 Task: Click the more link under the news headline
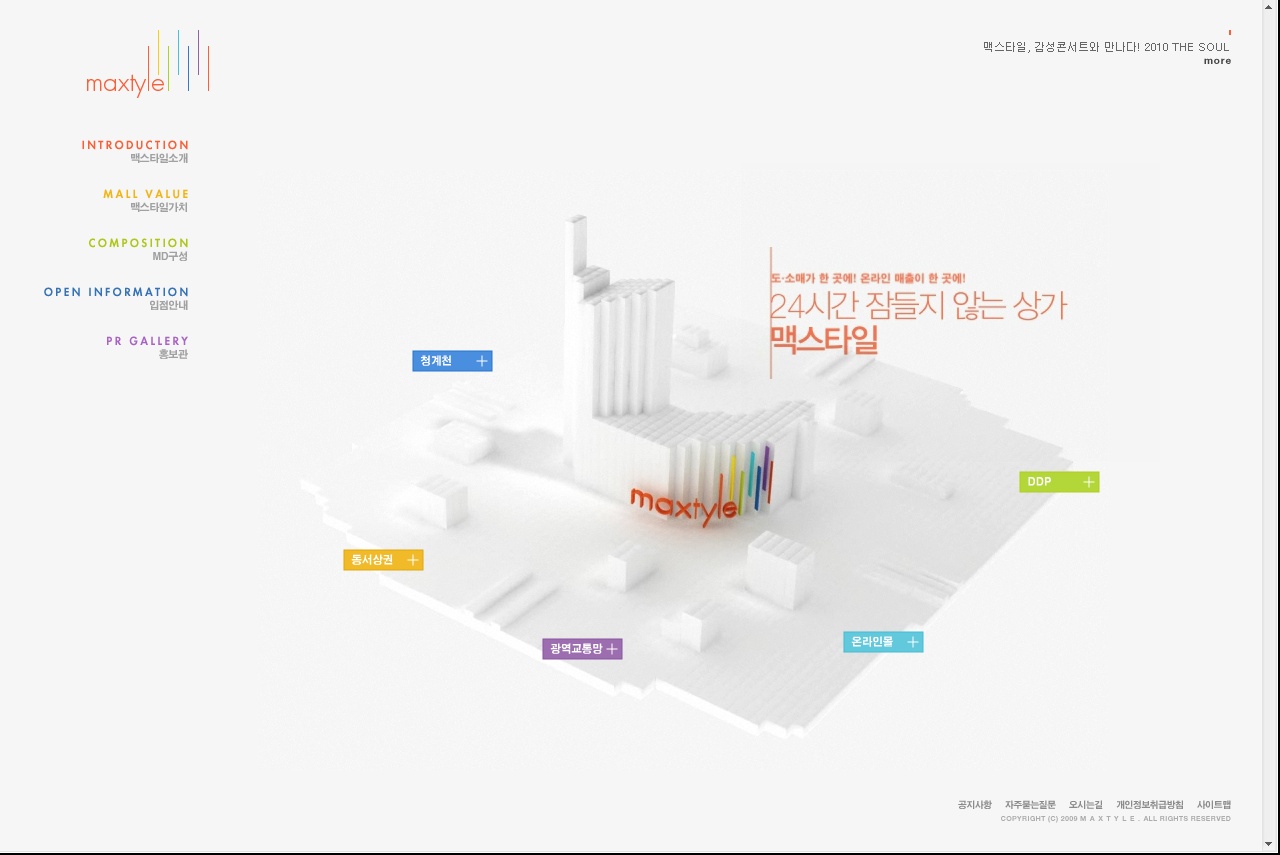point(1217,61)
